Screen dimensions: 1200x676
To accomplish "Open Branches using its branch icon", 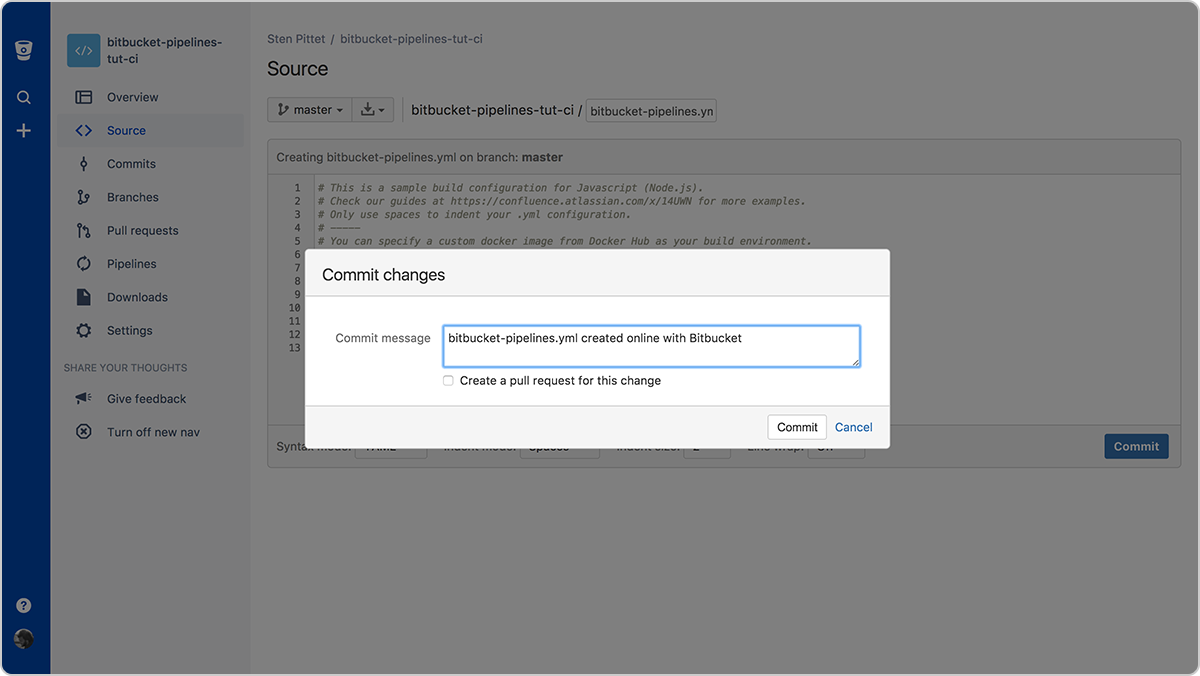I will pyautogui.click(x=83, y=197).
